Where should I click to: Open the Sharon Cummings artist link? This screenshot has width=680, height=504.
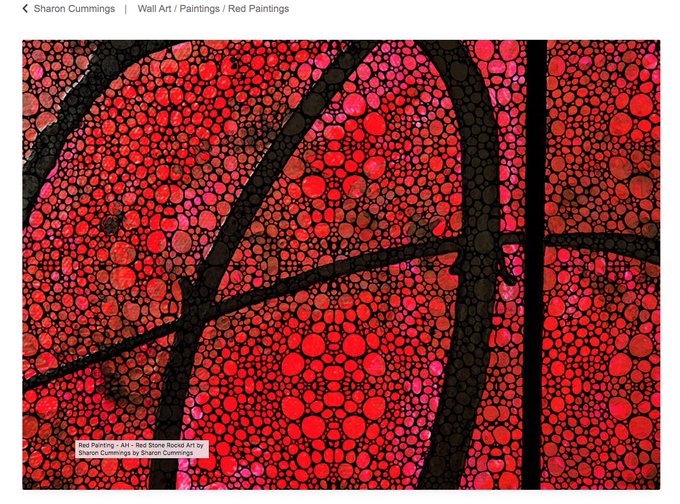point(74,9)
